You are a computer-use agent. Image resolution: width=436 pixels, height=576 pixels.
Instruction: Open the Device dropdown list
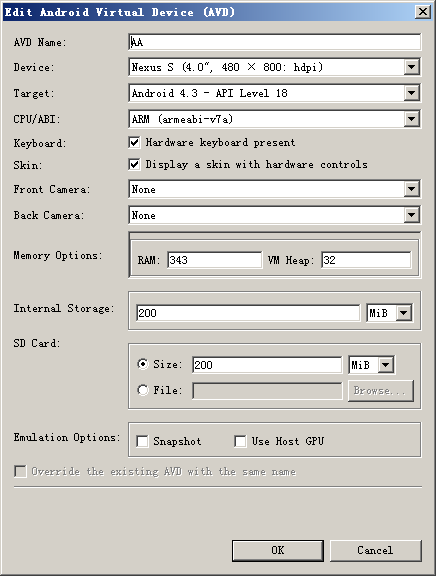point(411,67)
